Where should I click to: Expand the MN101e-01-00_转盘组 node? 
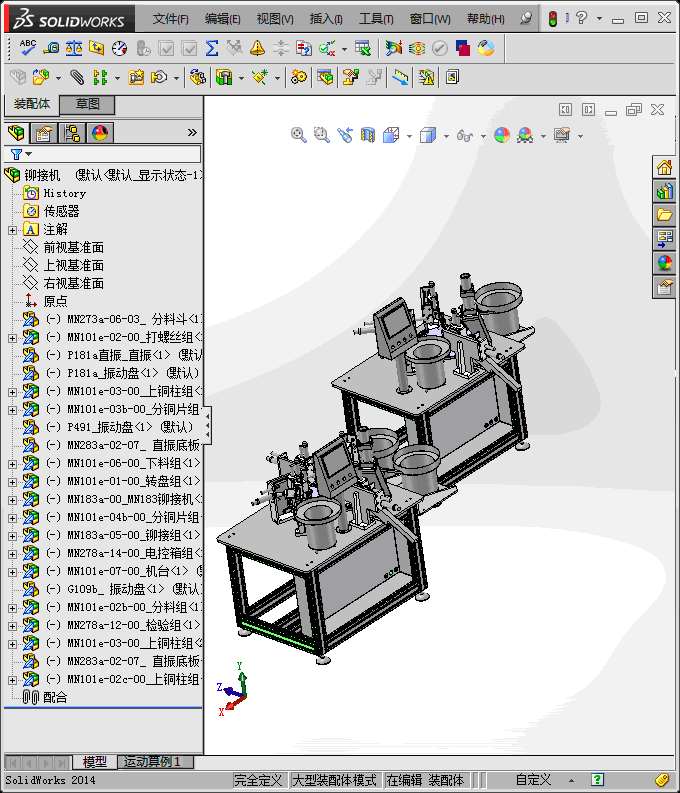[x=13, y=482]
